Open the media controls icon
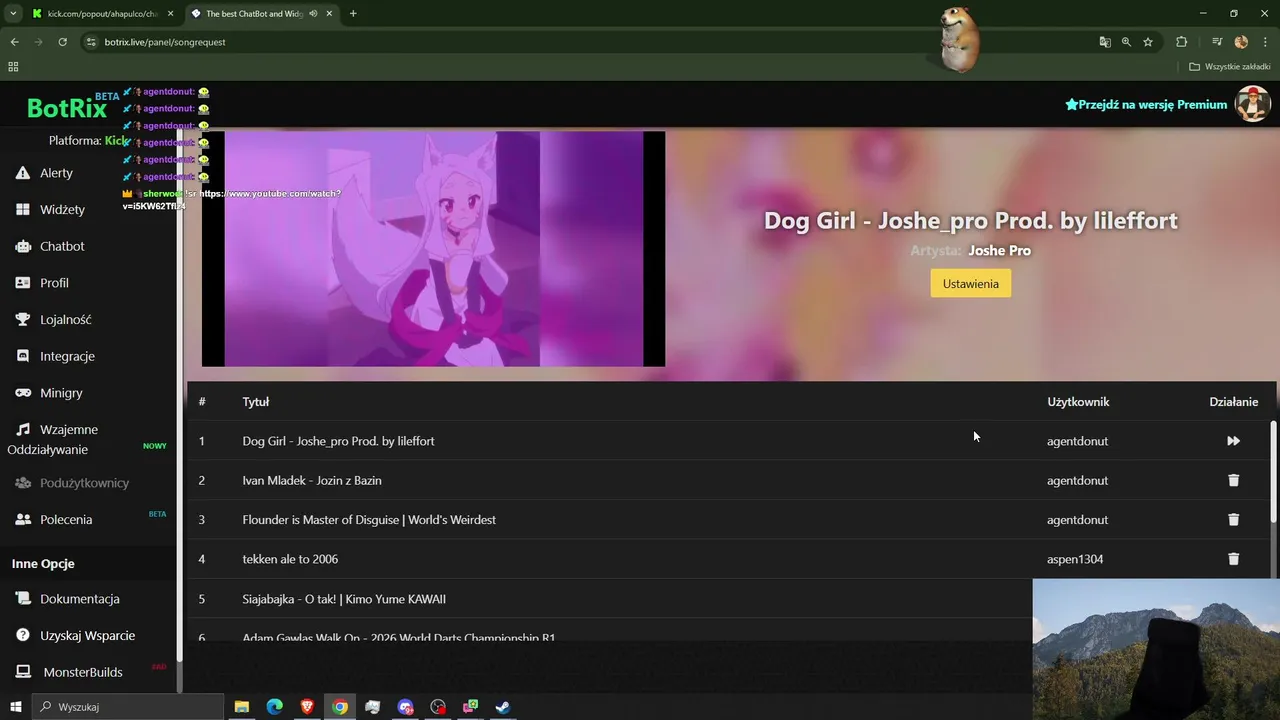This screenshot has width=1280, height=720. (1217, 42)
